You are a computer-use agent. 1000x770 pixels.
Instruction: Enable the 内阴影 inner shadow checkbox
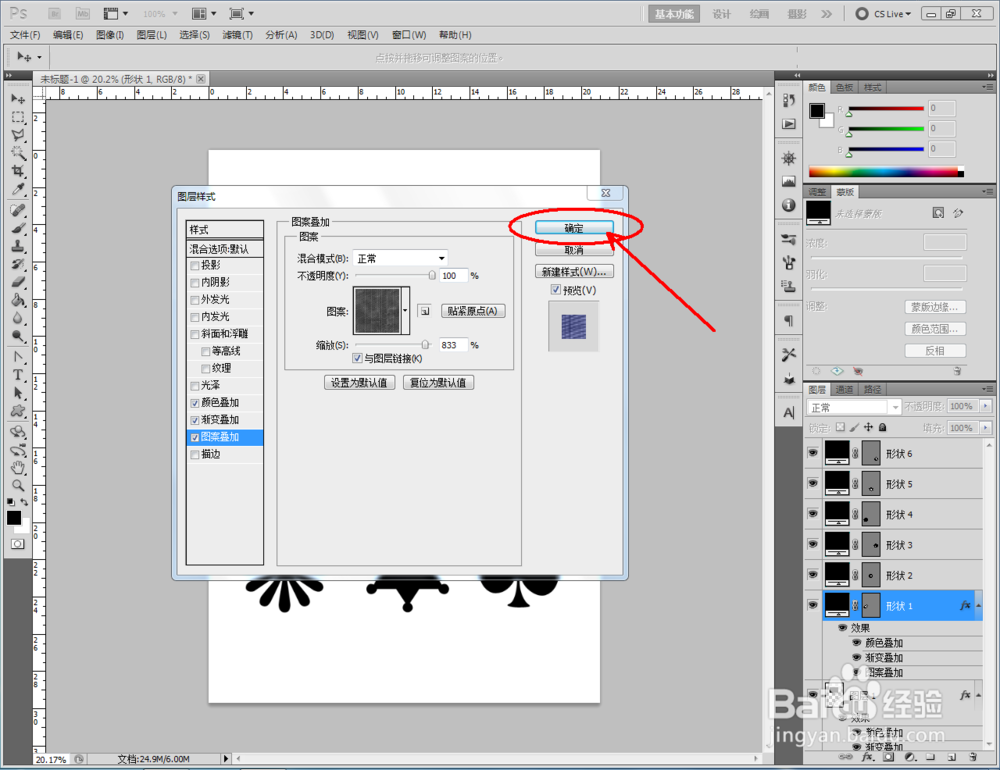(195, 283)
